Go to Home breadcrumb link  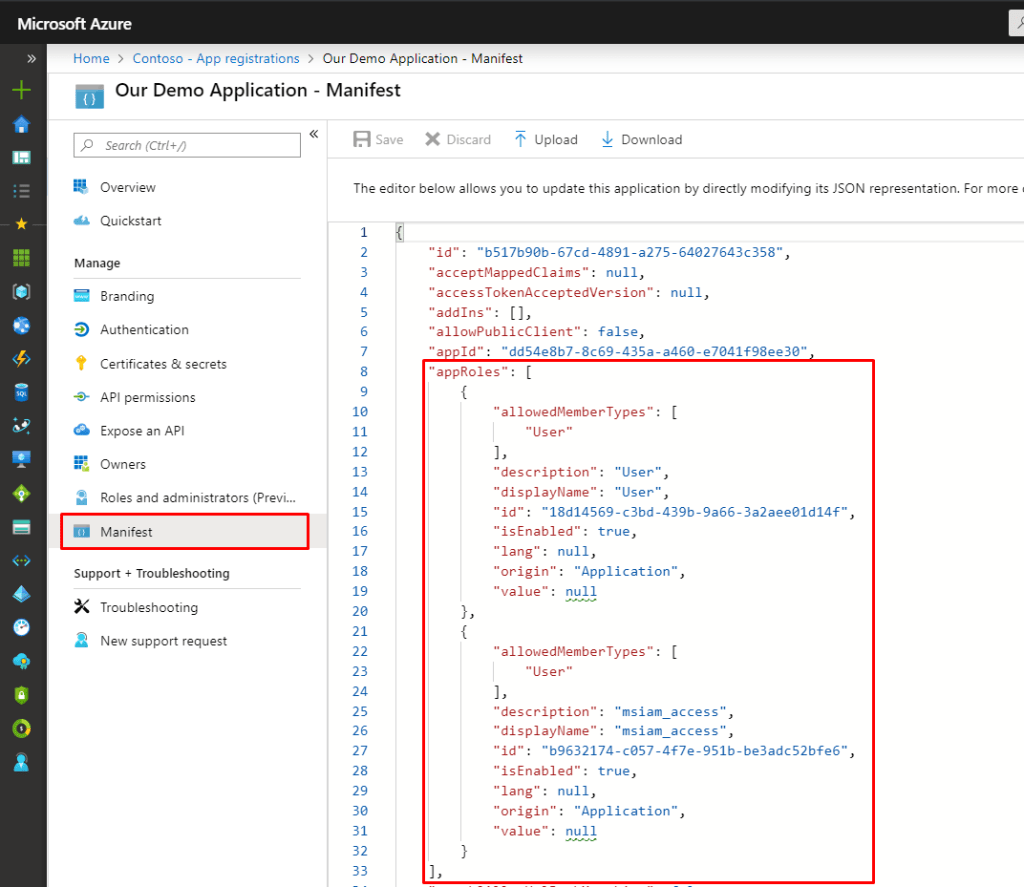(x=91, y=58)
